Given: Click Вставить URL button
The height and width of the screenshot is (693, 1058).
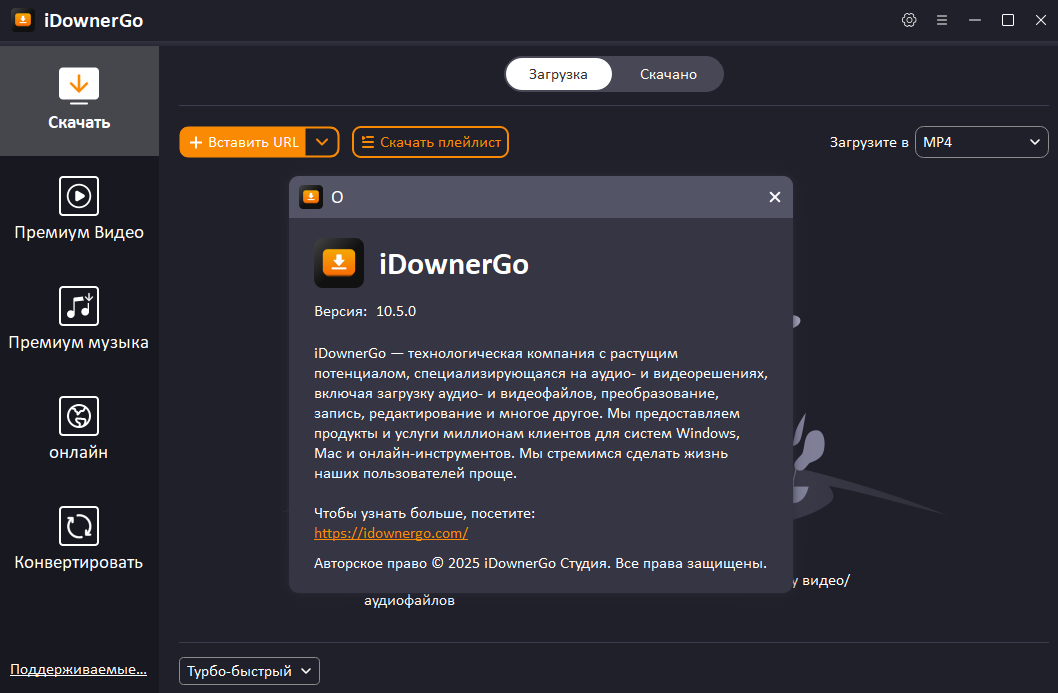Looking at the screenshot, I should (243, 142).
